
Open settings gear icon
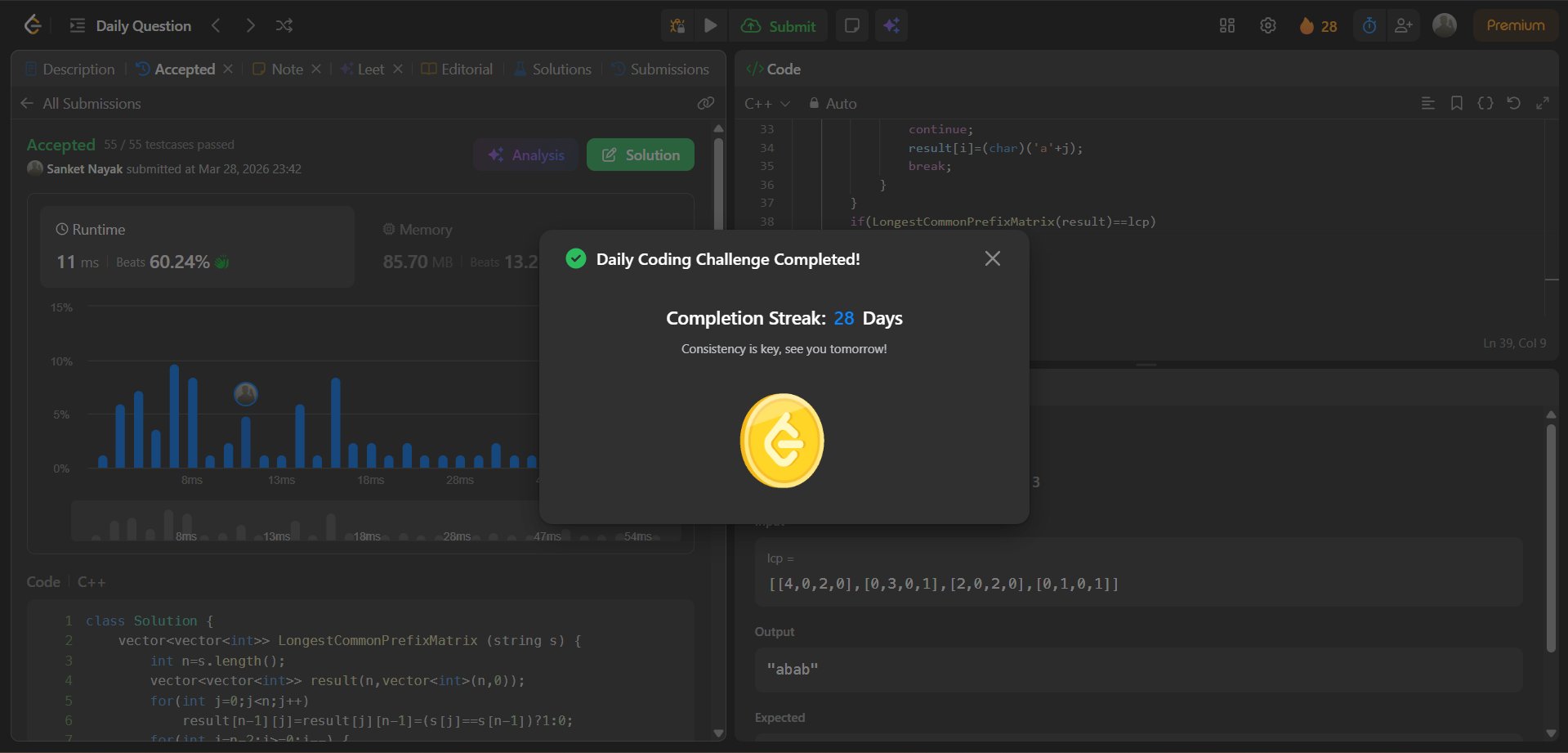pos(1267,25)
